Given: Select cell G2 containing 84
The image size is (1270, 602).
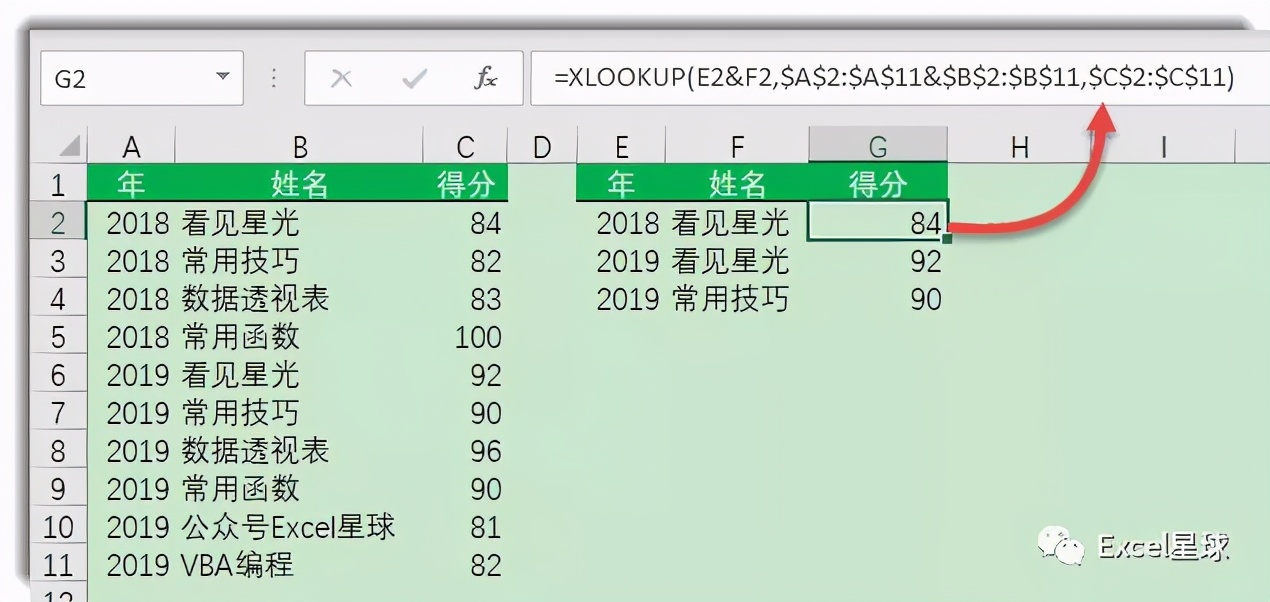Looking at the screenshot, I should tap(878, 222).
